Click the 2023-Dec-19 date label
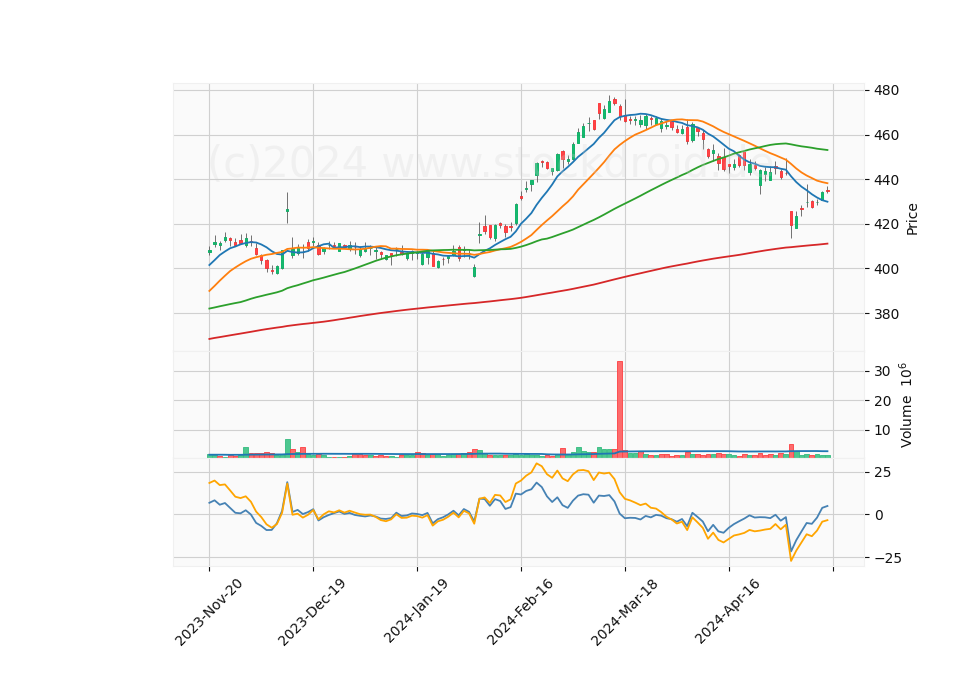960x690 pixels. tap(312, 612)
